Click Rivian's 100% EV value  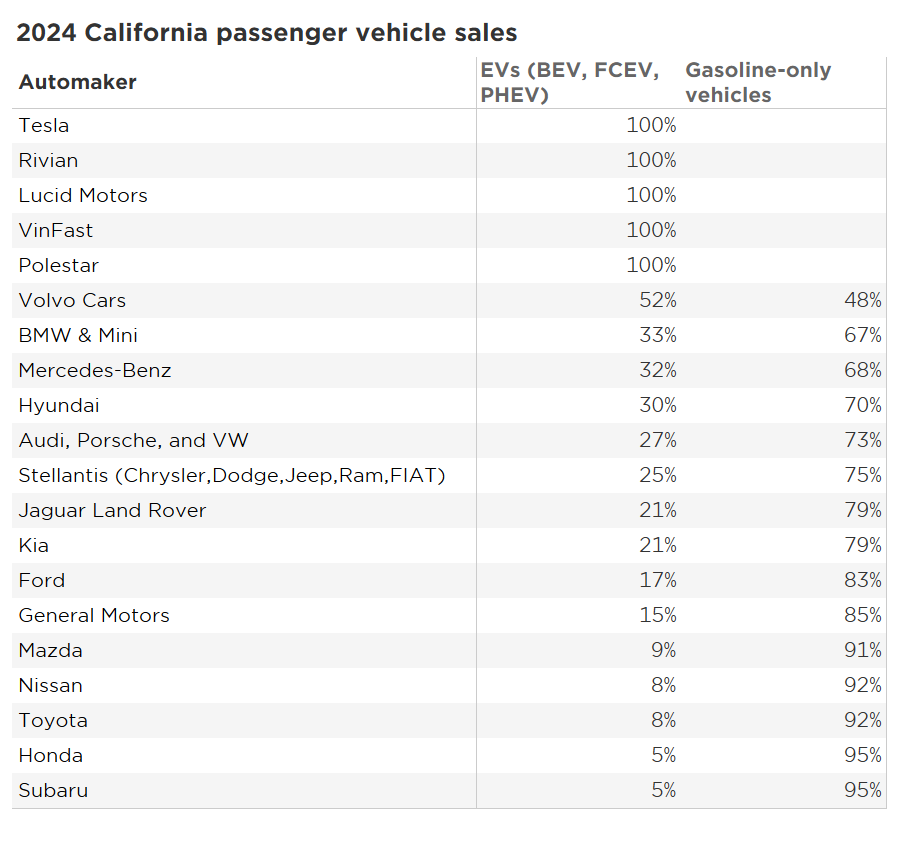(x=651, y=160)
